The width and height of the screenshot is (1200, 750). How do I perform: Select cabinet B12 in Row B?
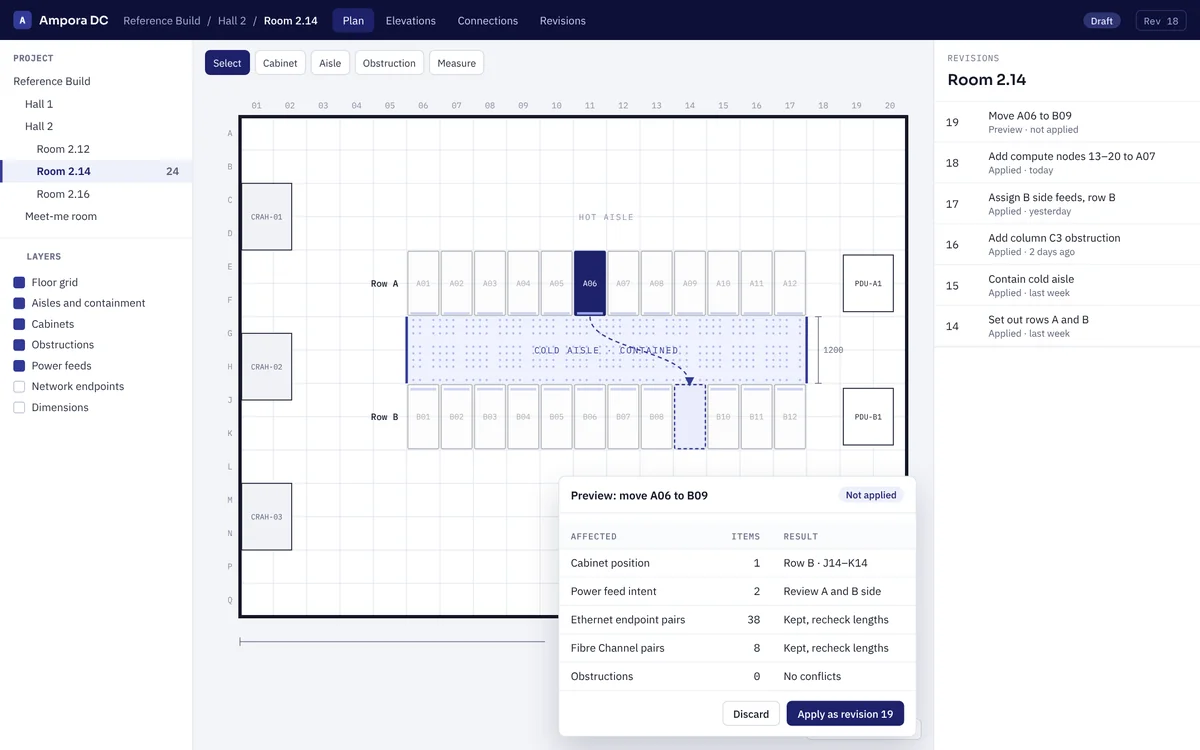tap(790, 417)
